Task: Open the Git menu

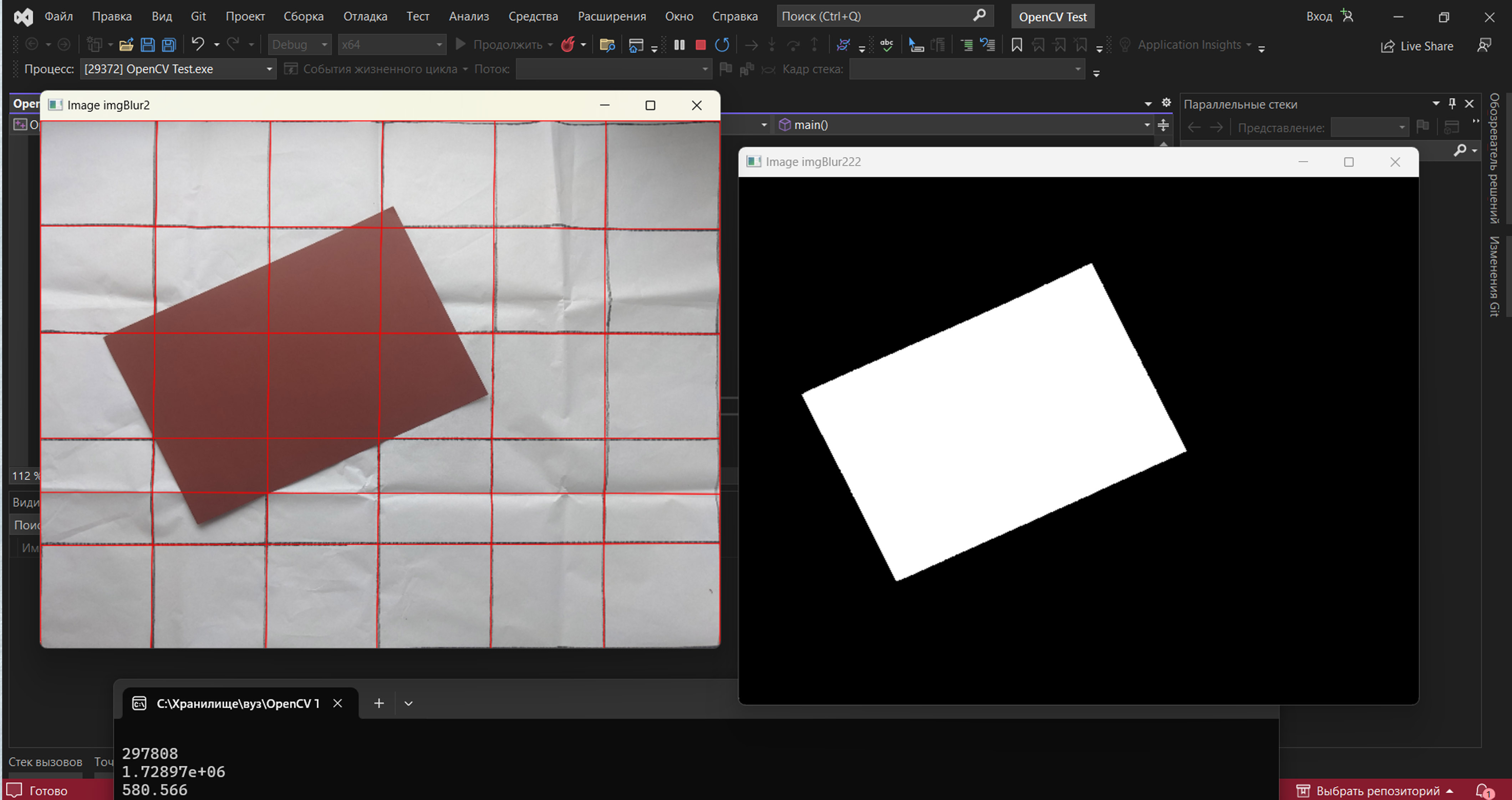Action: coord(198,16)
